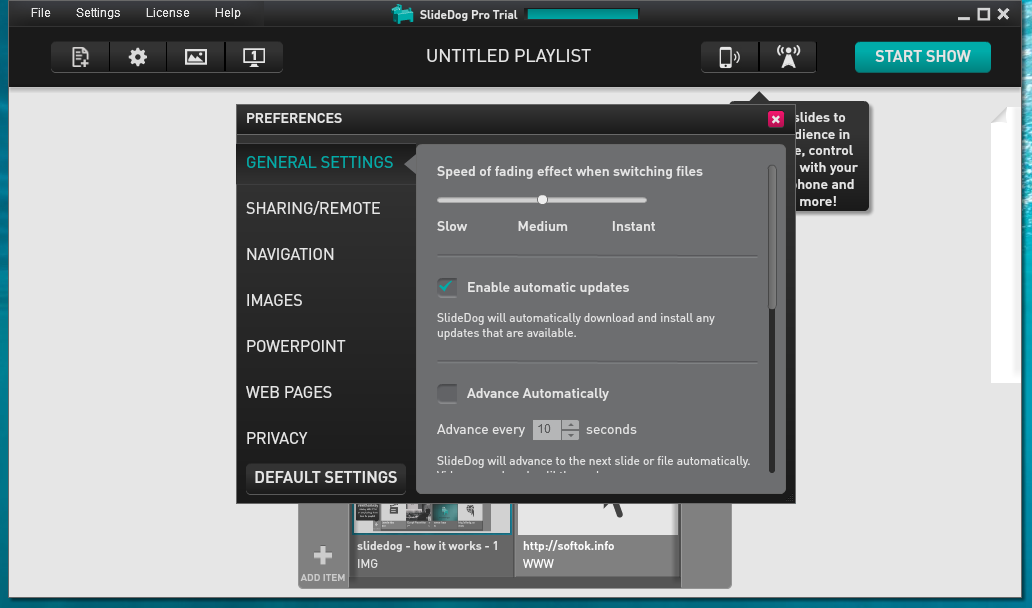Close the Preferences dialog

tap(775, 119)
